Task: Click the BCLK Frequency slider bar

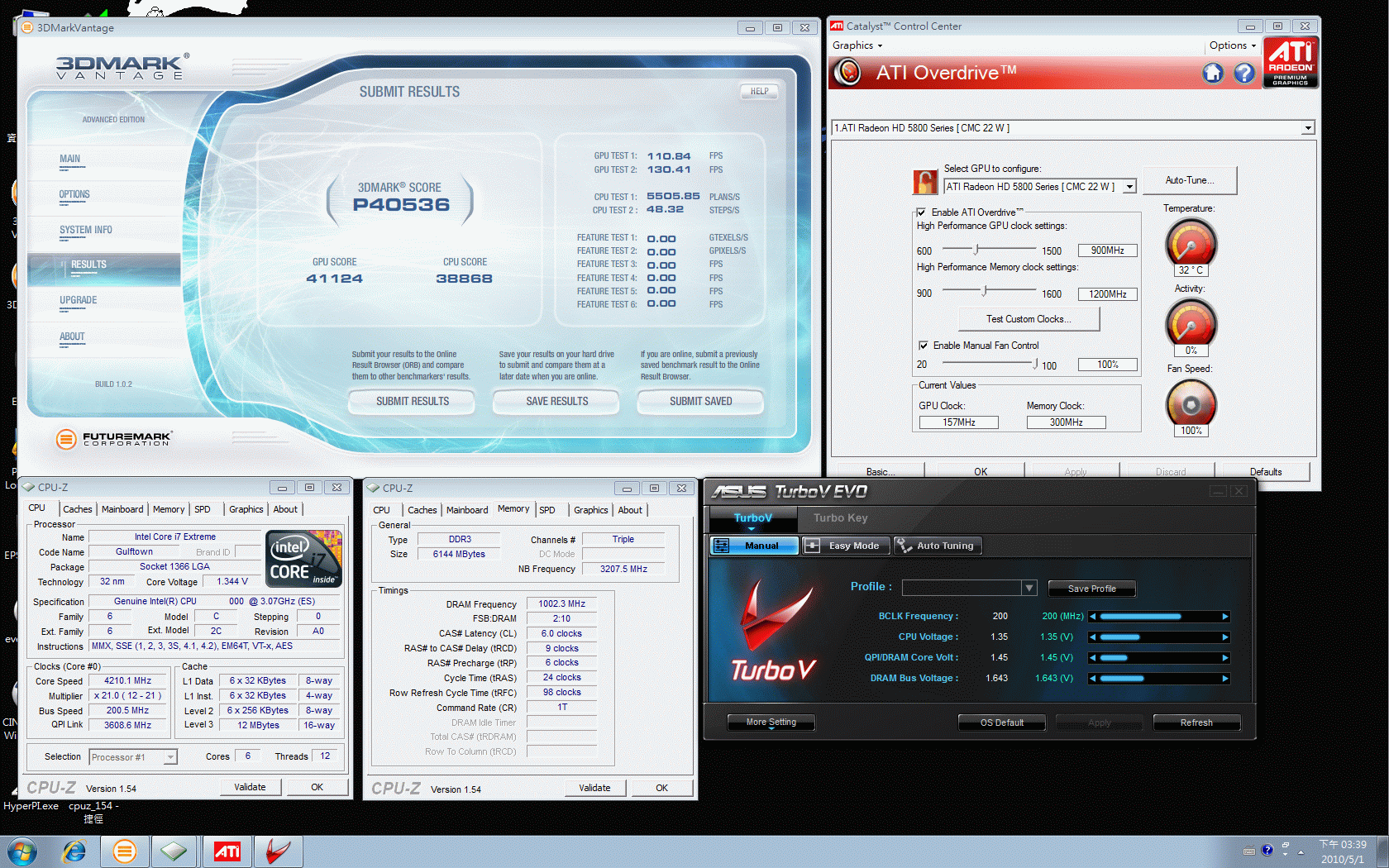Action: [1159, 617]
